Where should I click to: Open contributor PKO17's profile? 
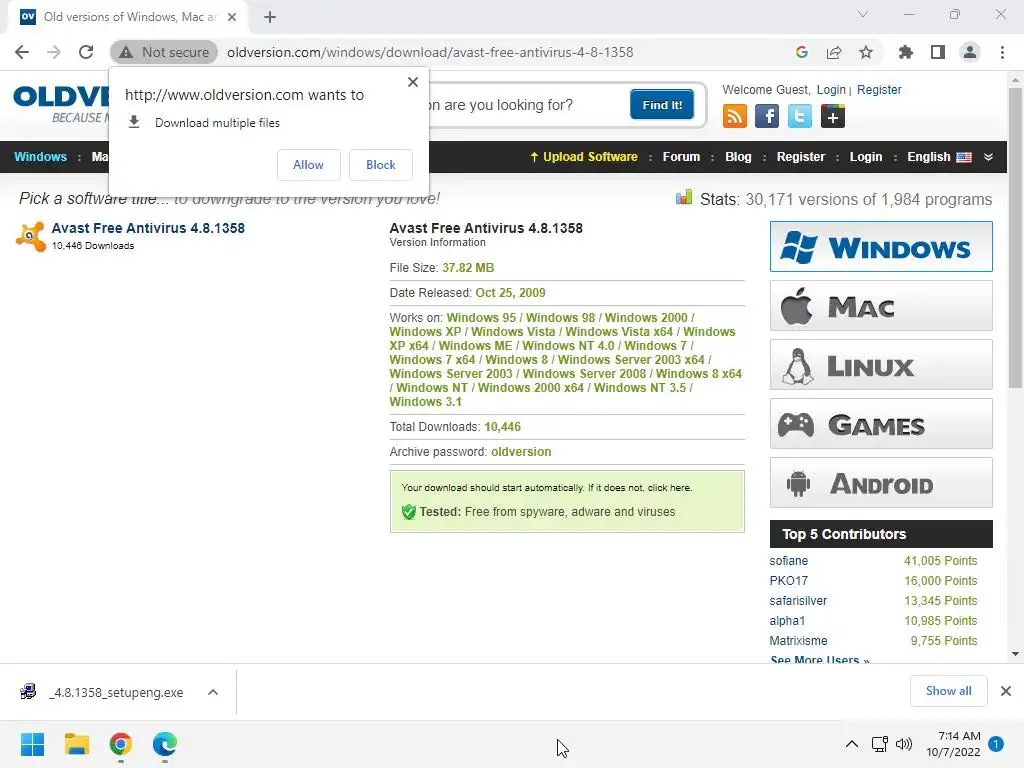[788, 581]
